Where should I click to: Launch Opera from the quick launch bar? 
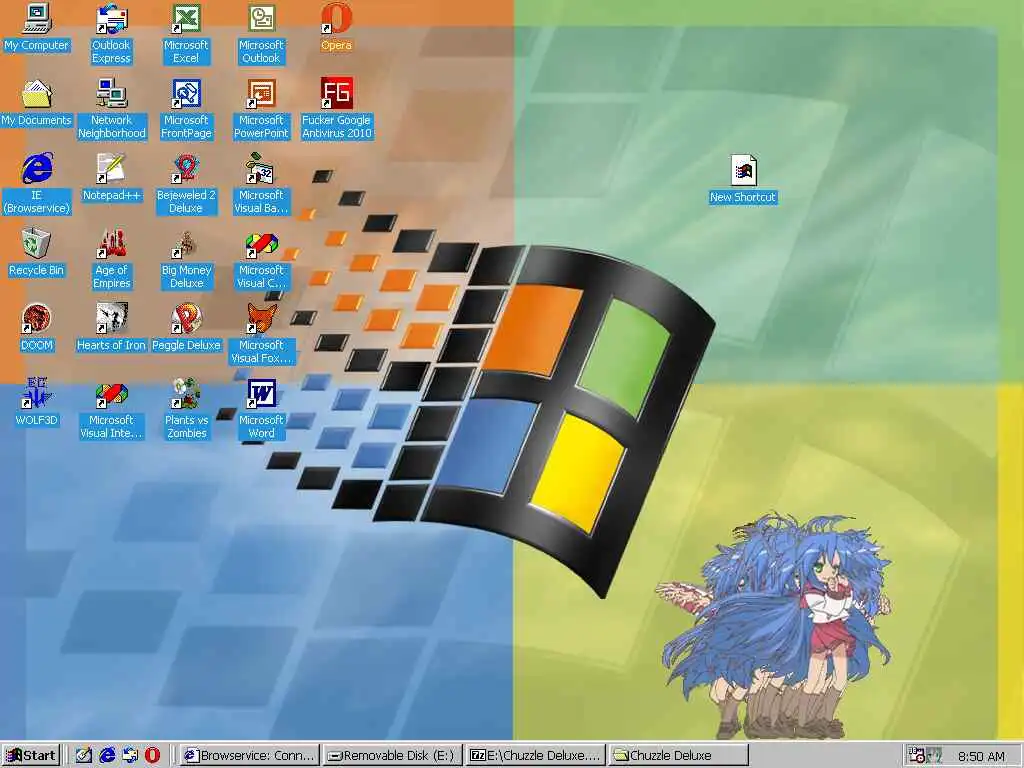[152, 756]
